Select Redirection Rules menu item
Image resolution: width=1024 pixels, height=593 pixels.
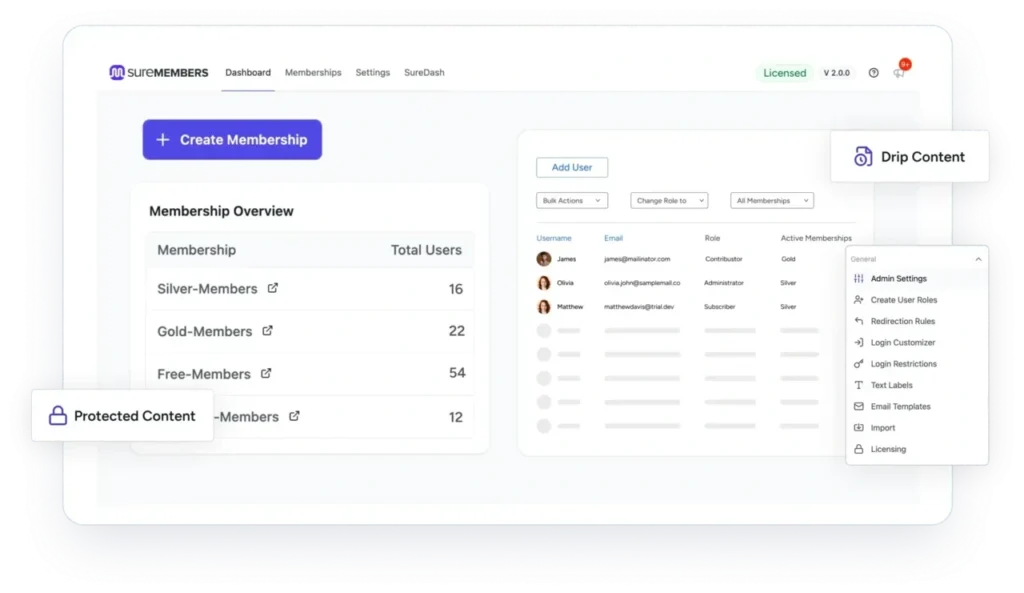tap(917, 321)
